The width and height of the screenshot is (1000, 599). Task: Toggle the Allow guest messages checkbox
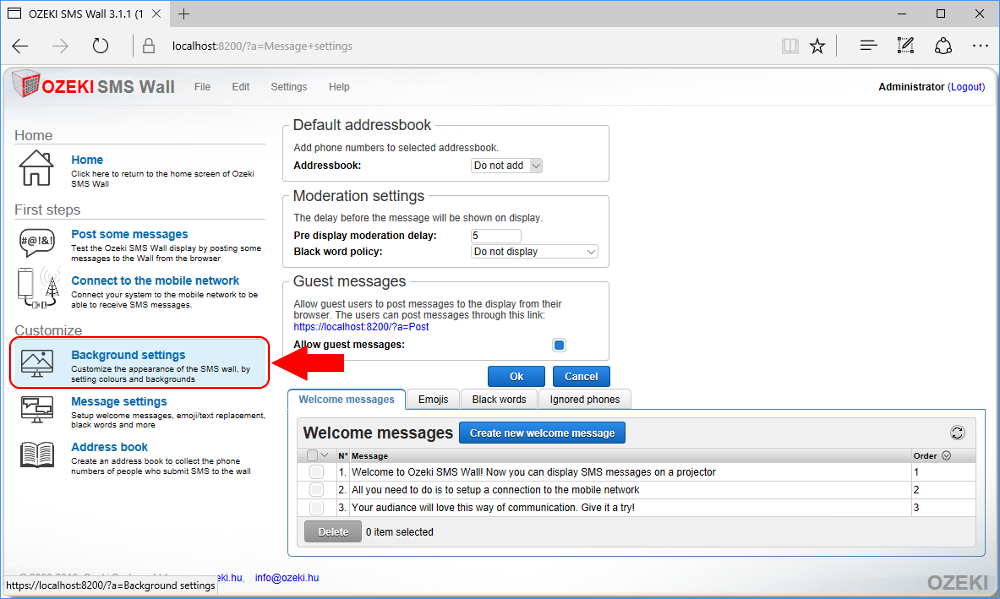coord(559,345)
